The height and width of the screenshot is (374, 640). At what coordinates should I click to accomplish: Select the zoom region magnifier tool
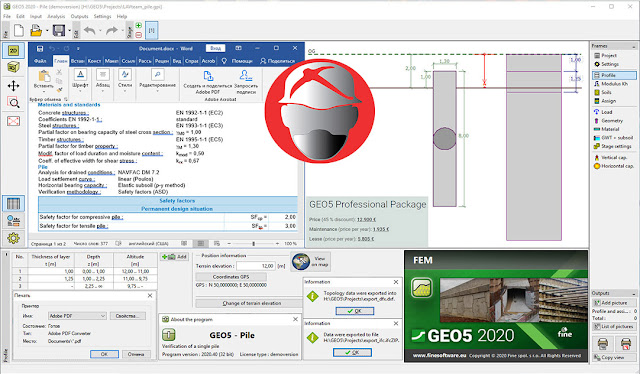coord(13,102)
